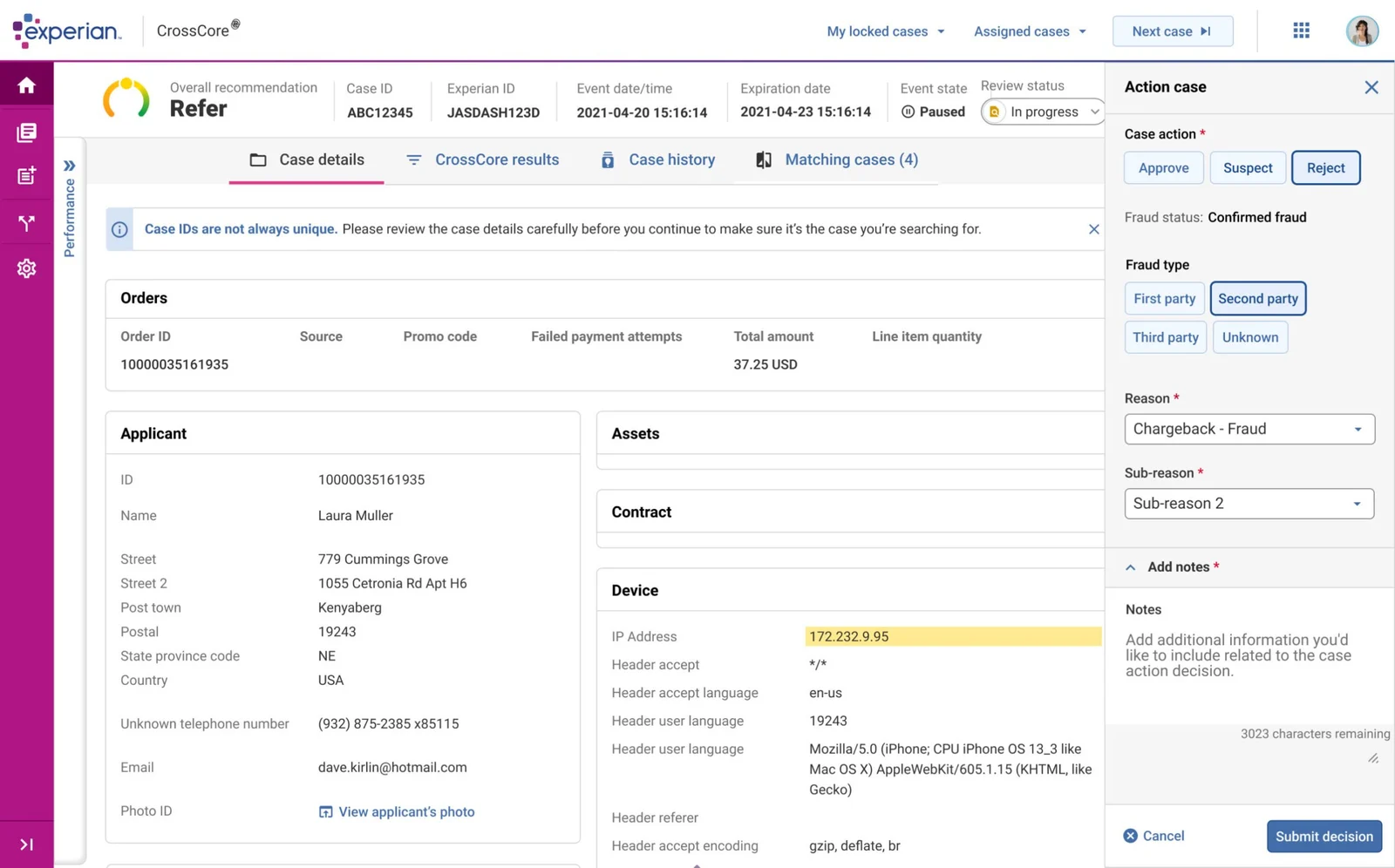Expand the Performance panel chevrons
This screenshot has width=1395, height=868.
click(x=70, y=166)
